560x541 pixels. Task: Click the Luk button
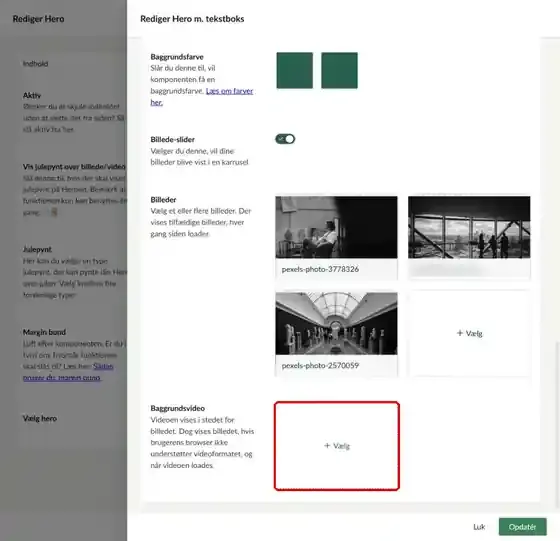(479, 527)
